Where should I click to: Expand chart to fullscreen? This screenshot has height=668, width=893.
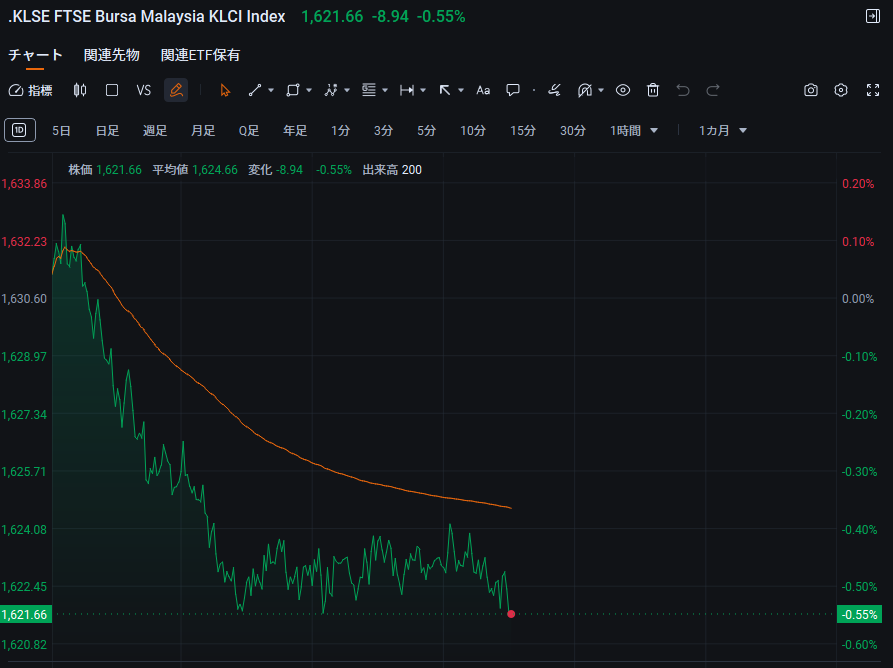pyautogui.click(x=871, y=90)
